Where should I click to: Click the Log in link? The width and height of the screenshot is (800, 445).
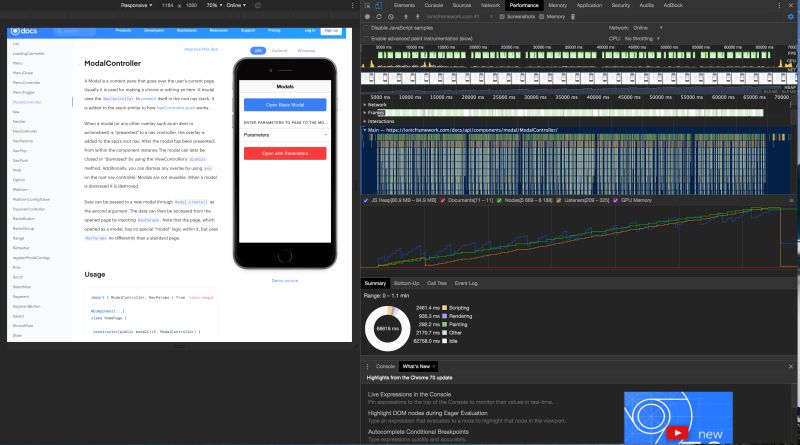tap(310, 31)
